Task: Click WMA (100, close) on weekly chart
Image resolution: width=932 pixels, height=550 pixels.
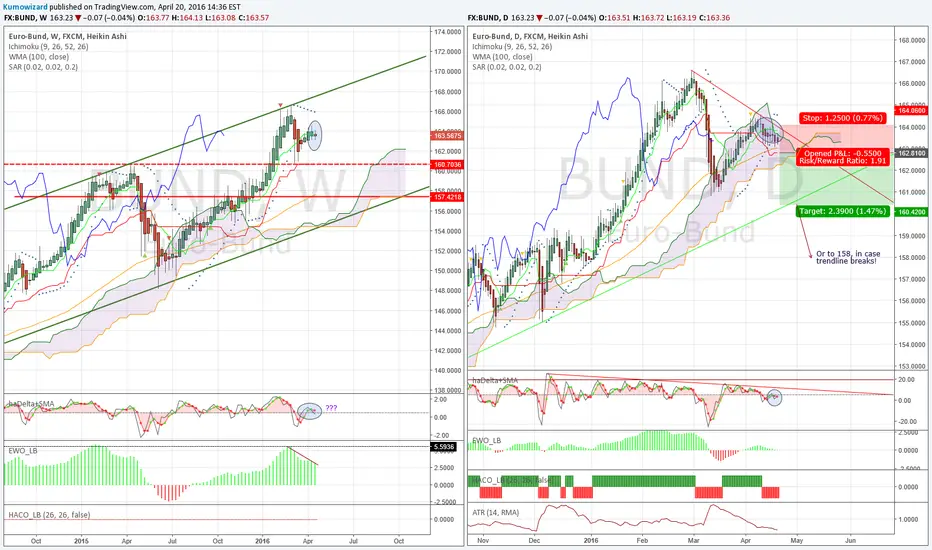Action: (39, 56)
